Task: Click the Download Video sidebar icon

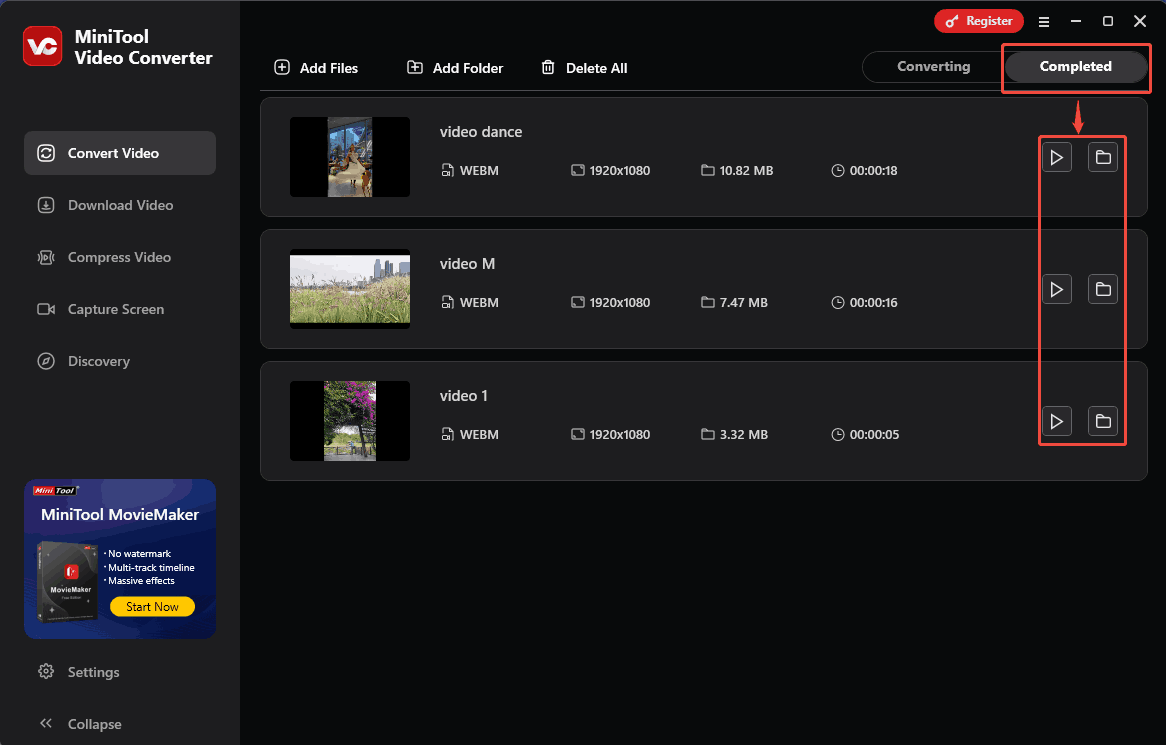Action: [x=46, y=205]
